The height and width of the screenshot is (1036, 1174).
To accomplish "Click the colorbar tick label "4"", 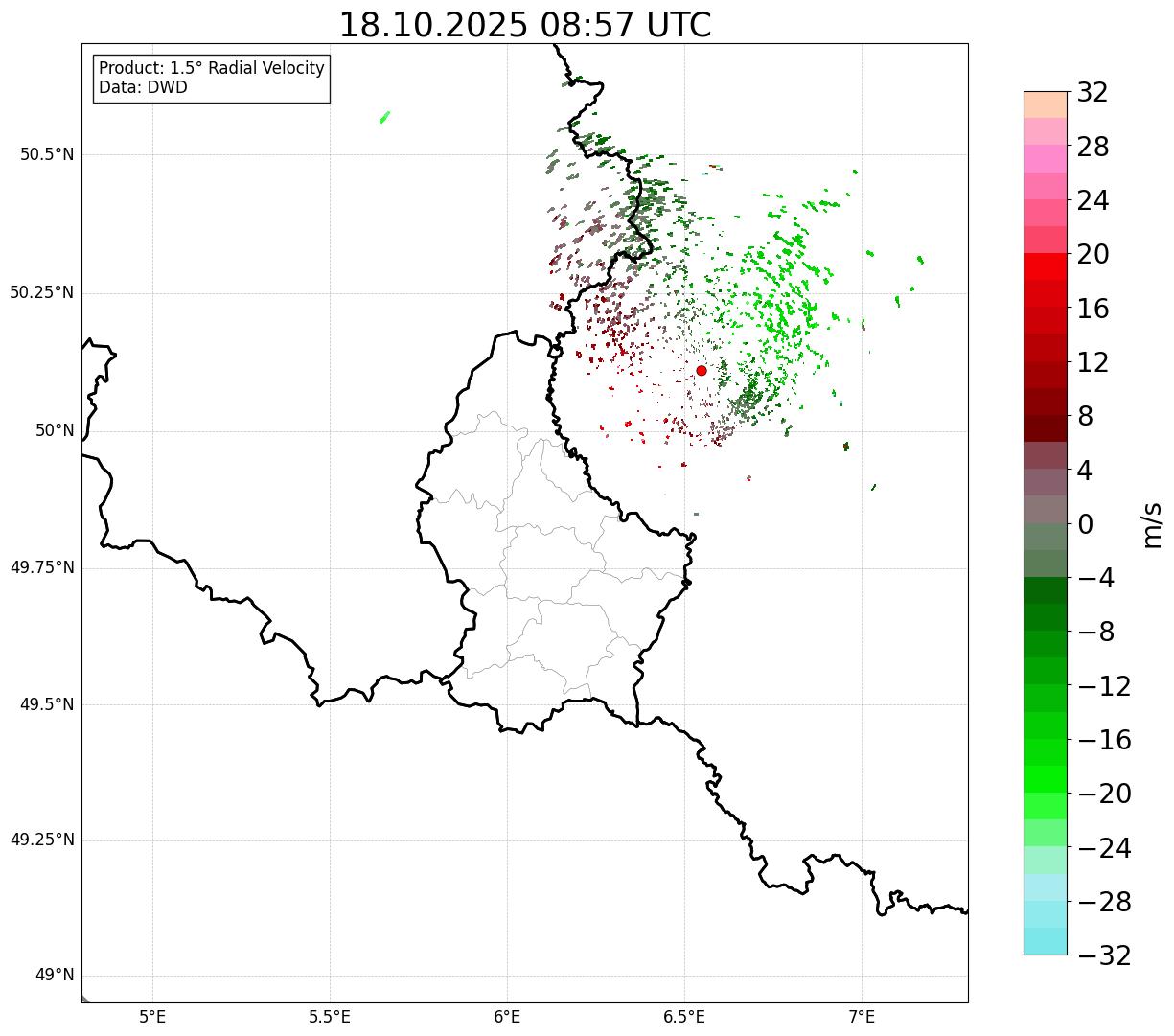I will coord(1085,471).
